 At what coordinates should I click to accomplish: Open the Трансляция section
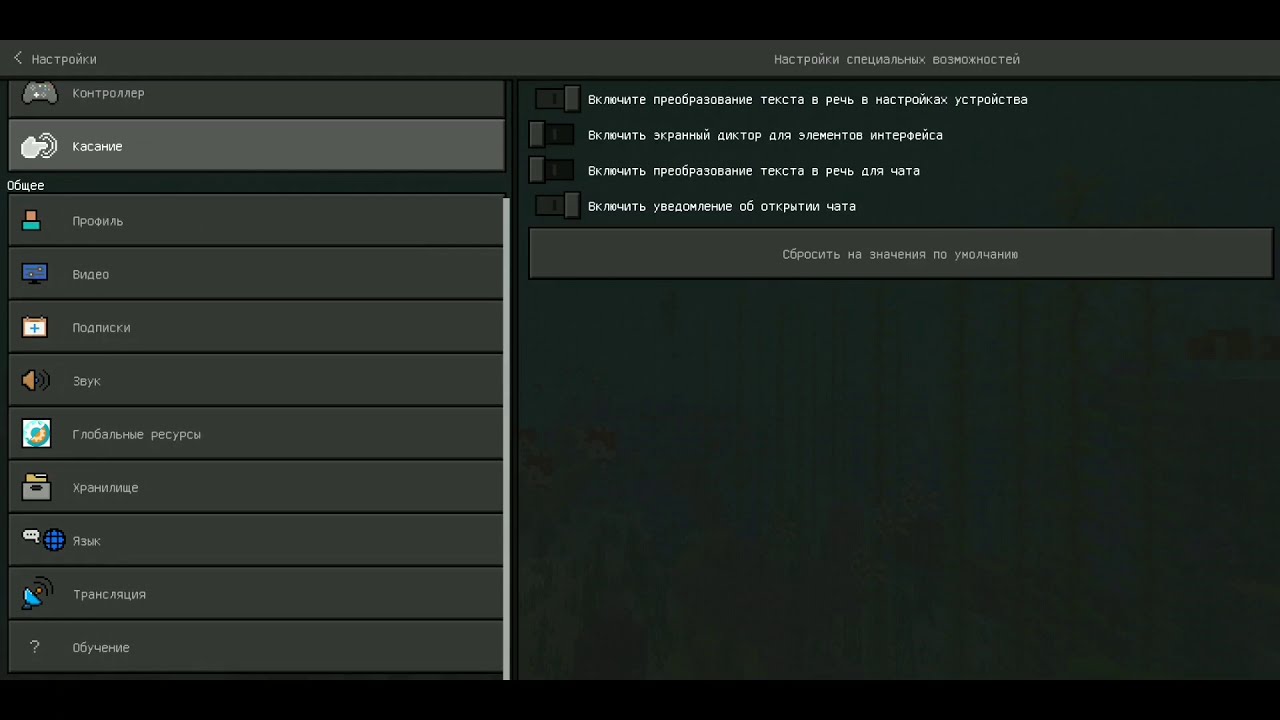click(256, 594)
